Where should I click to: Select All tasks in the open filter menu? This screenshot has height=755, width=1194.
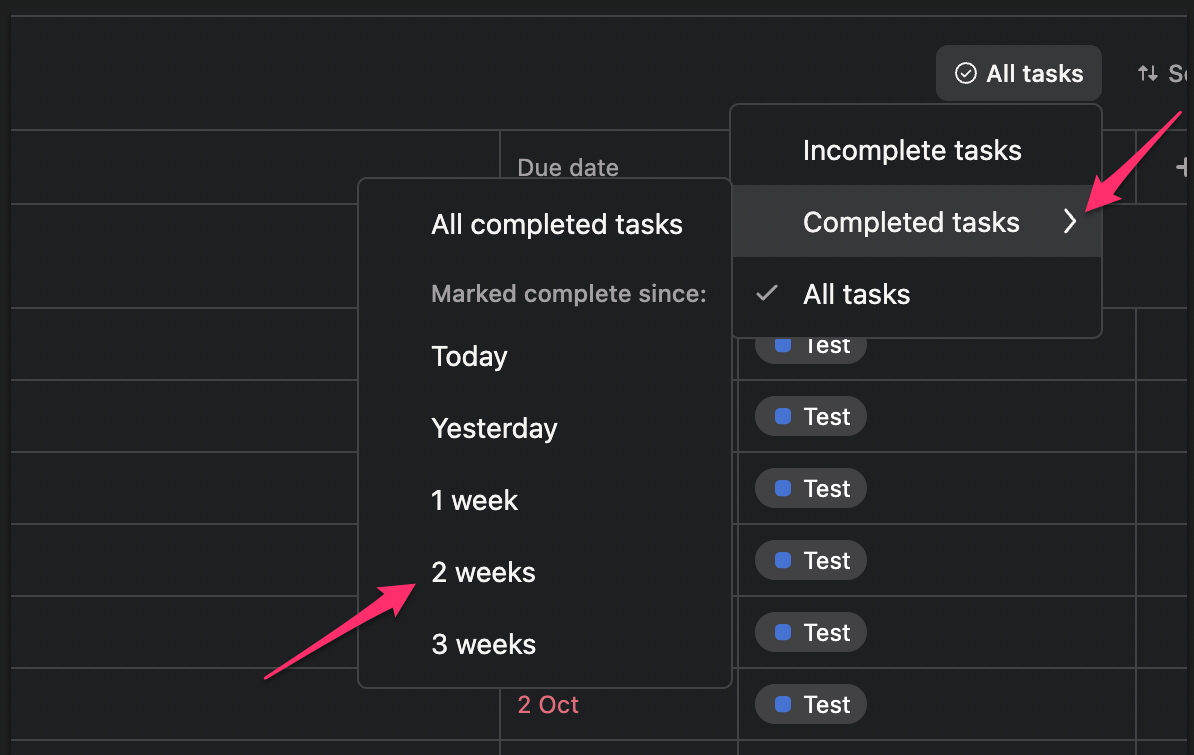pyautogui.click(x=856, y=293)
